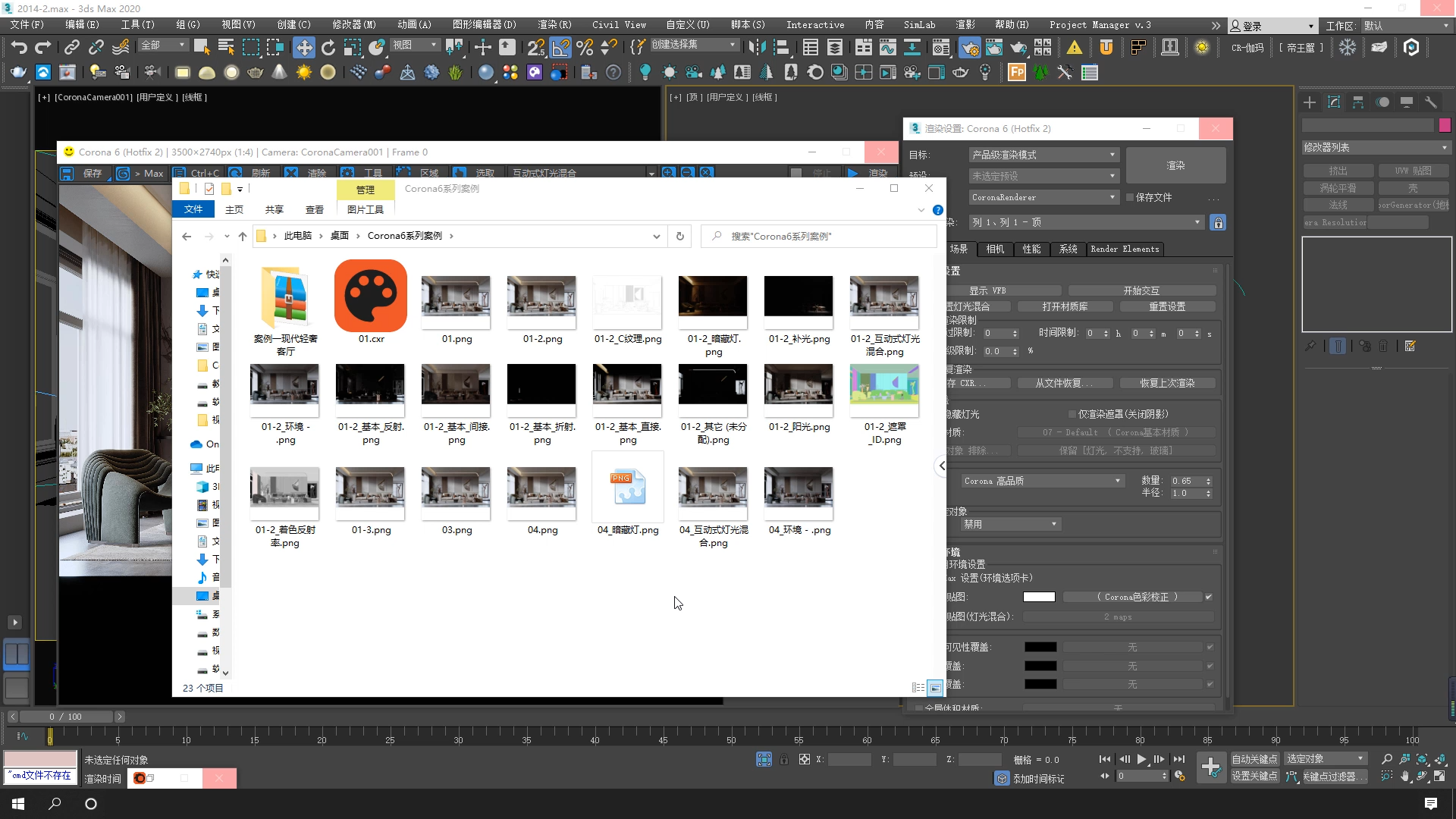Click the Windows taskbar search icon

[55, 804]
